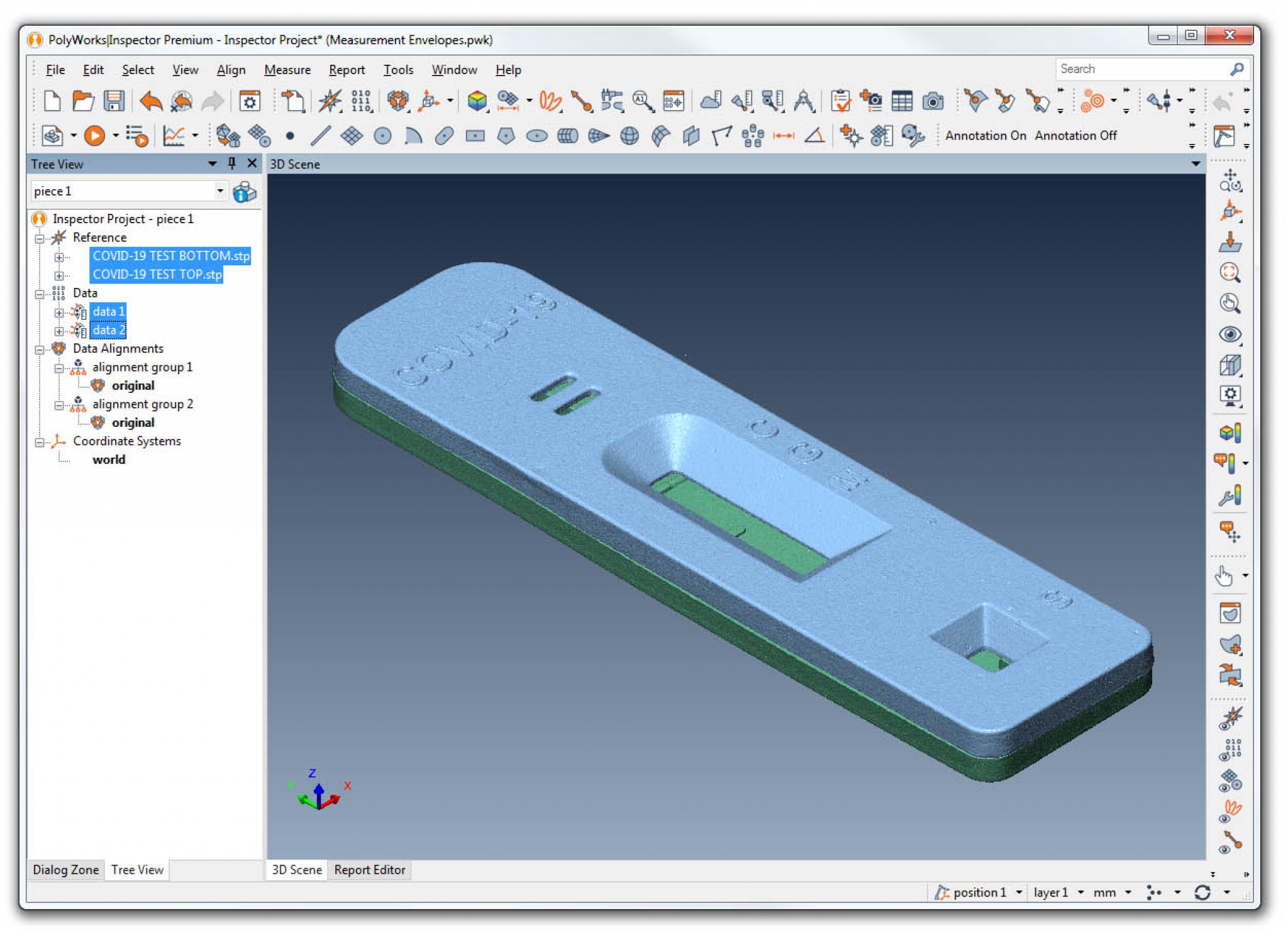Open the Tools menu
The width and height of the screenshot is (1288, 943).
(398, 70)
